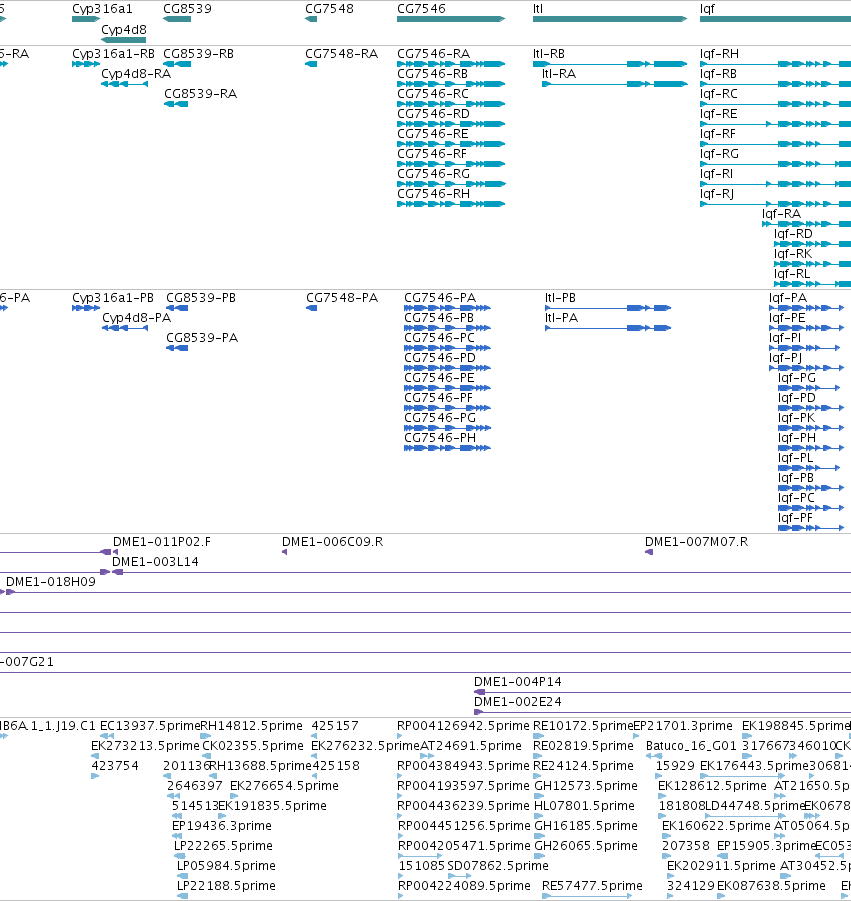Select the ltl-RA transcript glyph line
Viewport: 851px width, 901px height.
614,84
